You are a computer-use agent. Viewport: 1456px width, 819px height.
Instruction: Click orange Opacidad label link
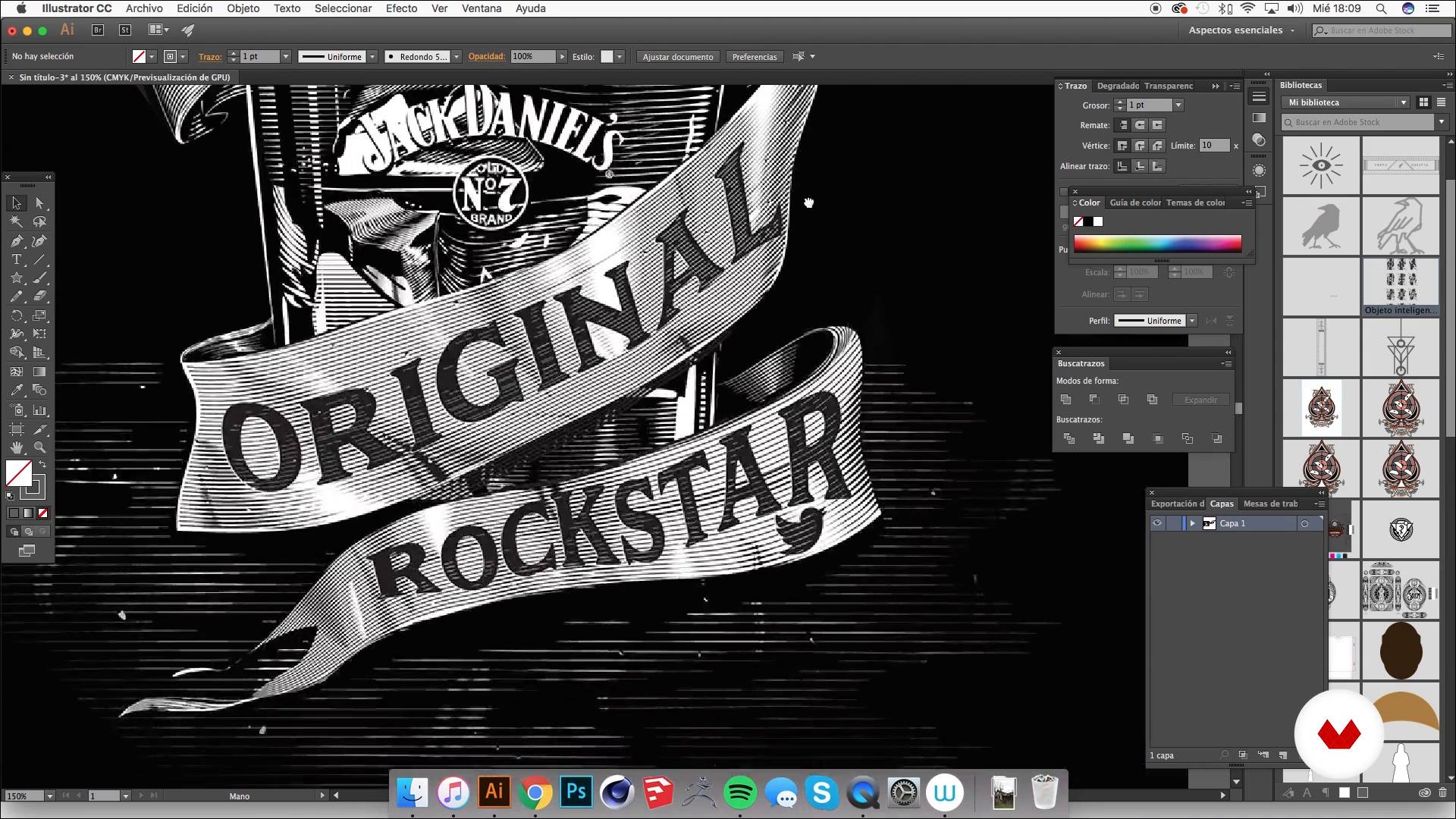click(487, 57)
